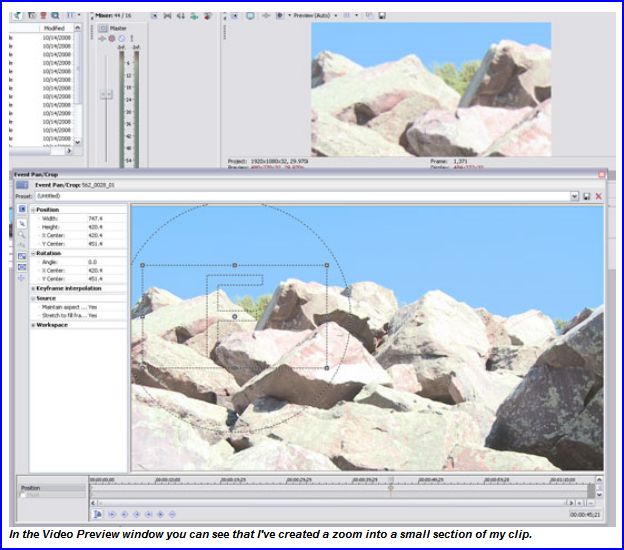Click Master bus blue automation icon
Image resolution: width=624 pixels, height=550 pixels.
(x=122, y=39)
